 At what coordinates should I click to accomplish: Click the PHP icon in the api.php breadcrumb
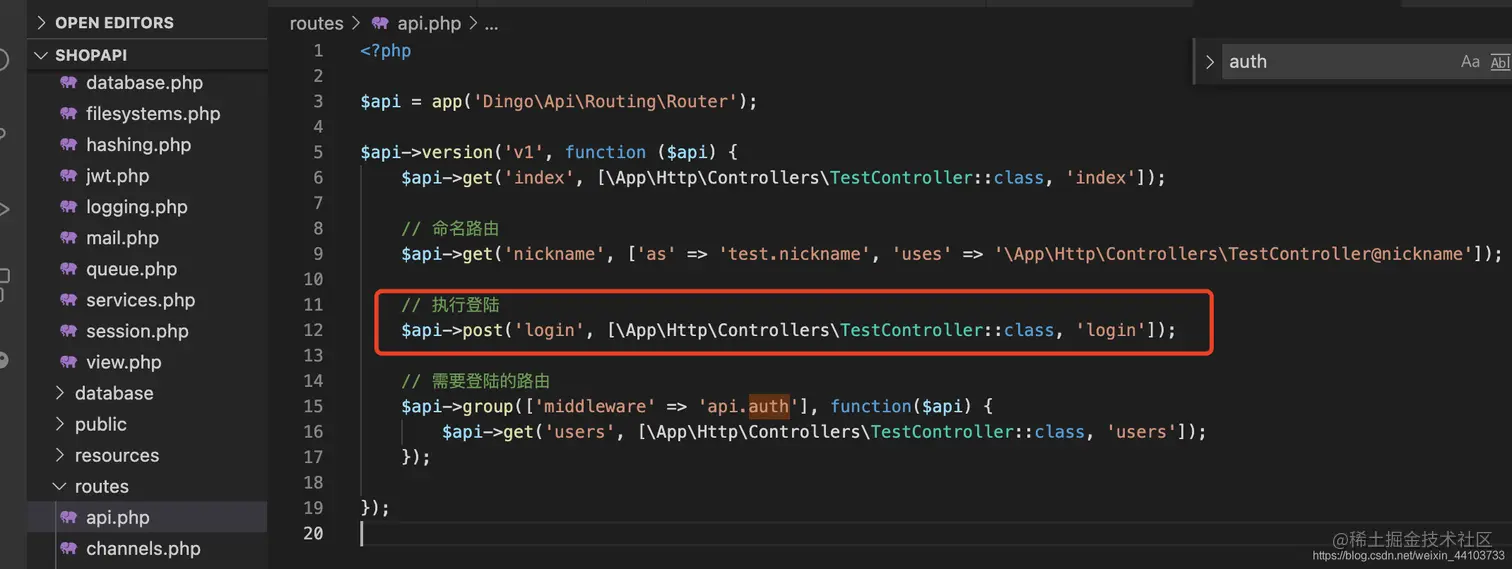tap(379, 23)
